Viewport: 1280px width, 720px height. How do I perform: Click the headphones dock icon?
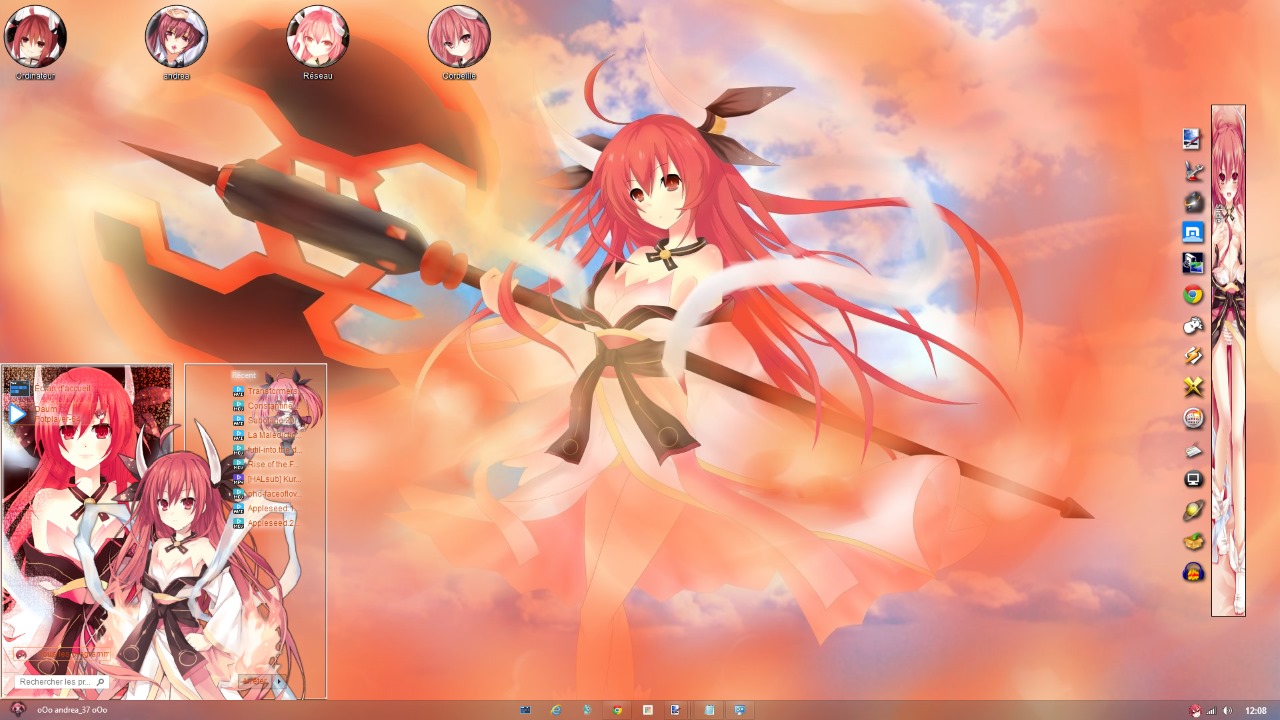[x=1193, y=572]
